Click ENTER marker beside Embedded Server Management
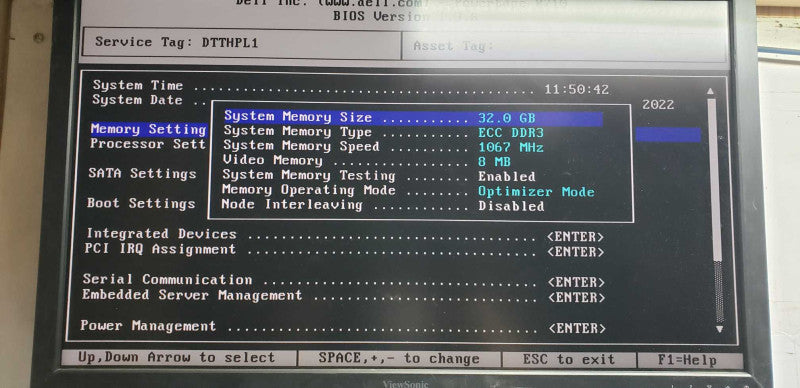The width and height of the screenshot is (800, 388). tap(577, 298)
